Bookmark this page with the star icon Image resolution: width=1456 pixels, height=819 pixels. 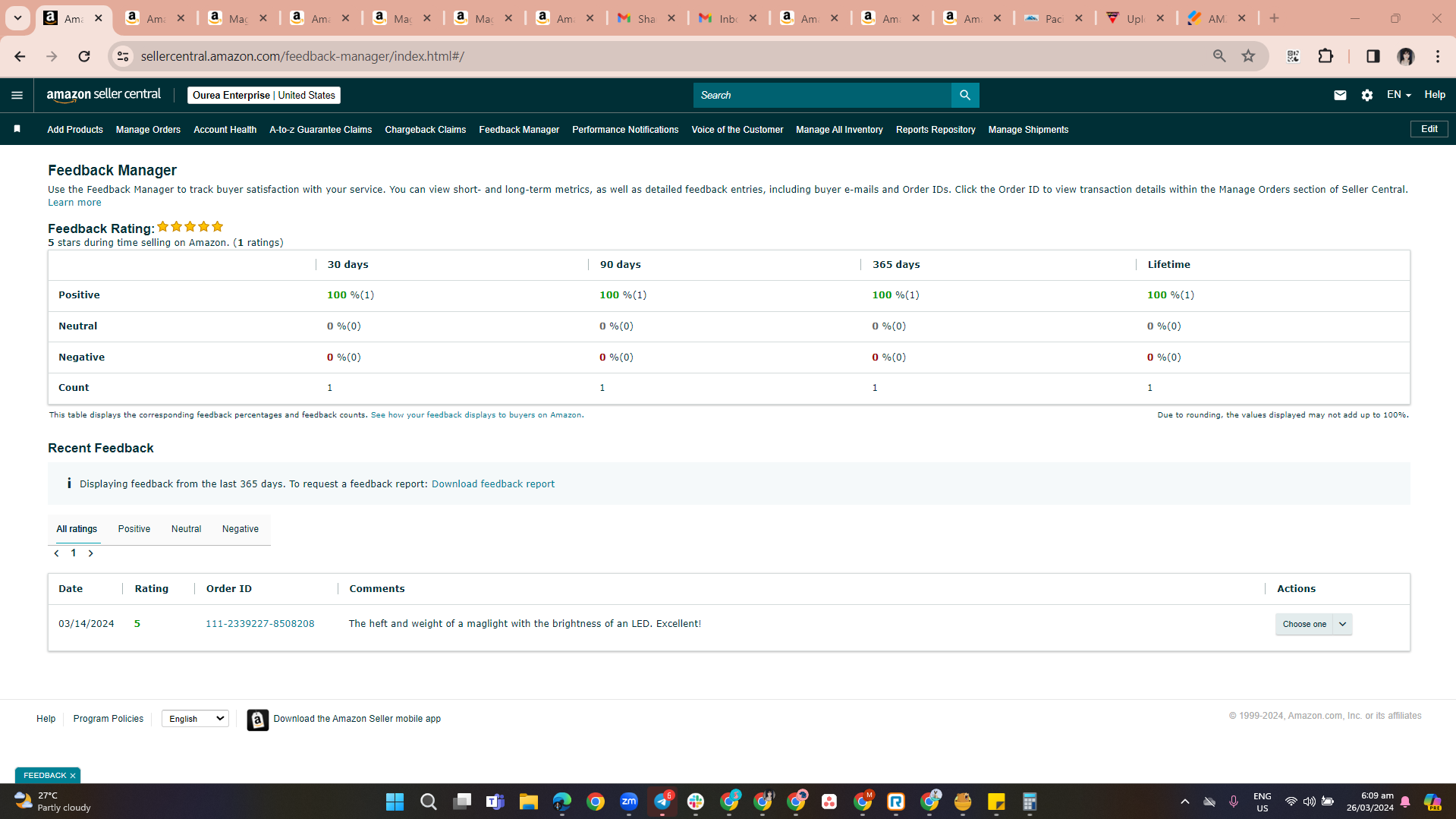coord(1248,56)
